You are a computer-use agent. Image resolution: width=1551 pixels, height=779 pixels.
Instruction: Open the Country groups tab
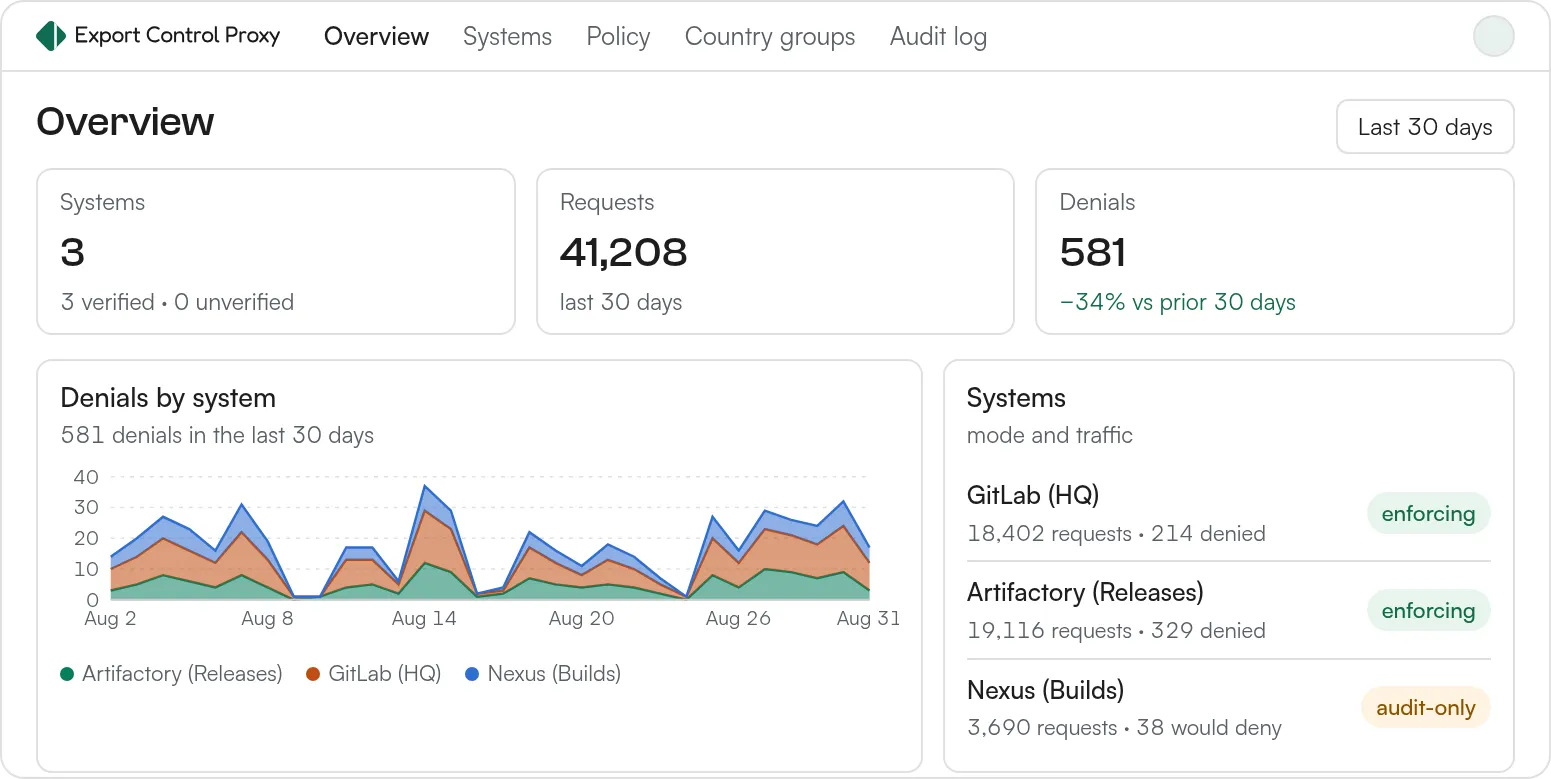point(770,37)
